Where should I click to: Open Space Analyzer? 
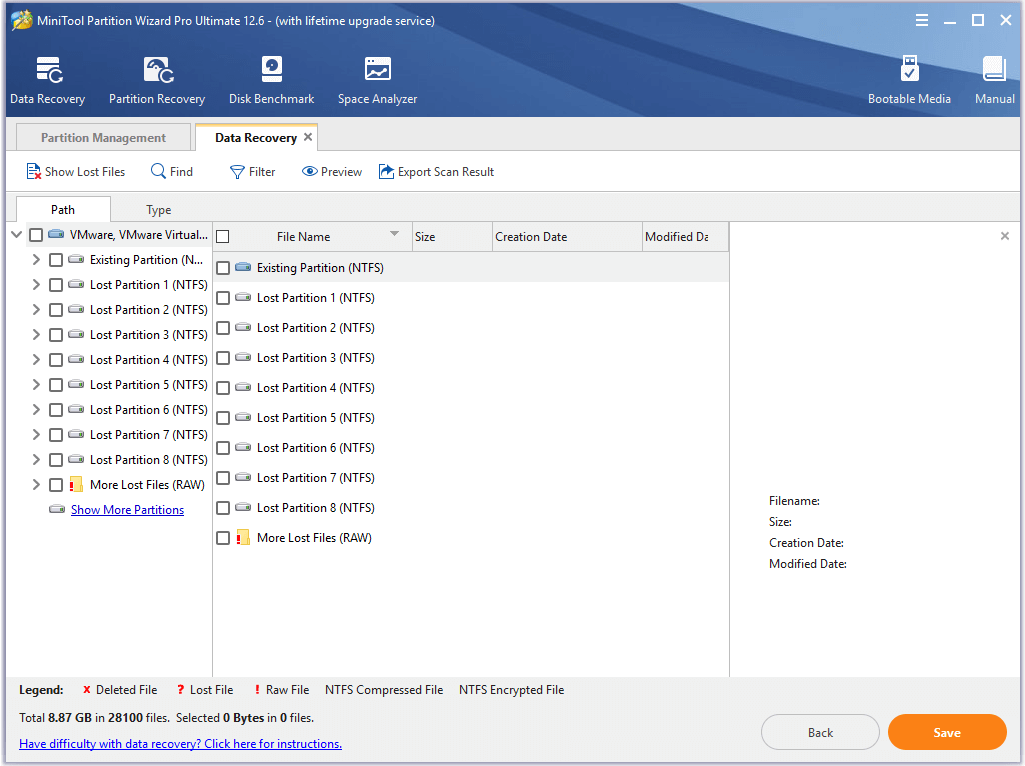click(x=377, y=70)
